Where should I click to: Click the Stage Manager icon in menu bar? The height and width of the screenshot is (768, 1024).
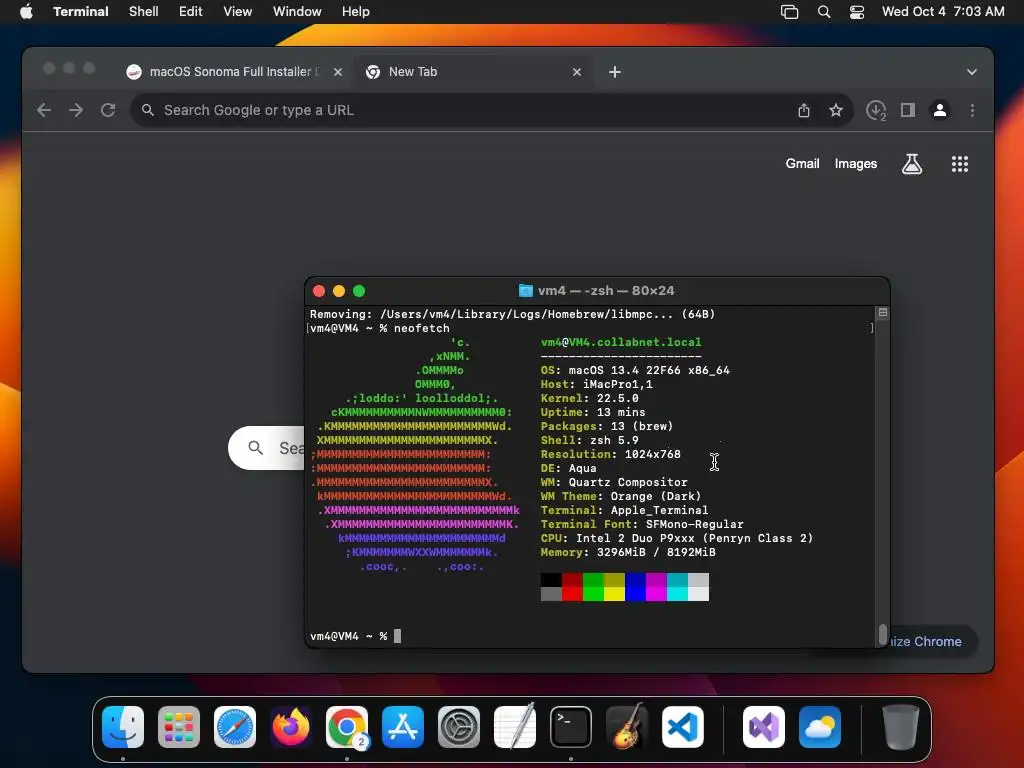tap(790, 12)
